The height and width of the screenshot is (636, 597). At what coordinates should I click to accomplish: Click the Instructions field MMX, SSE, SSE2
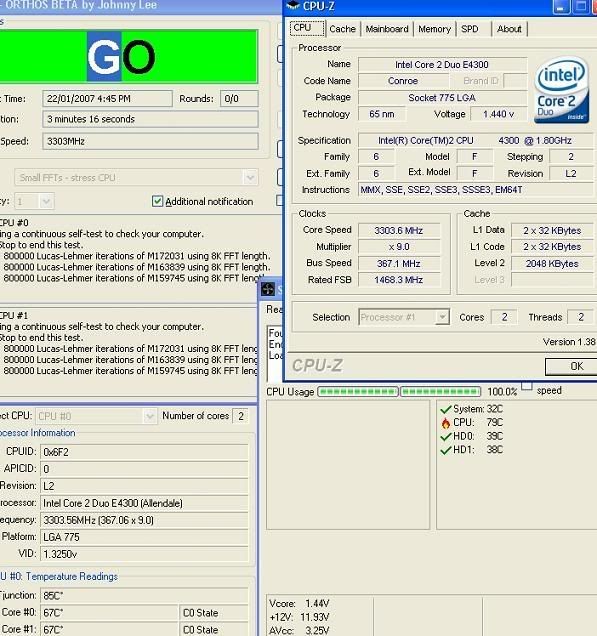click(476, 190)
